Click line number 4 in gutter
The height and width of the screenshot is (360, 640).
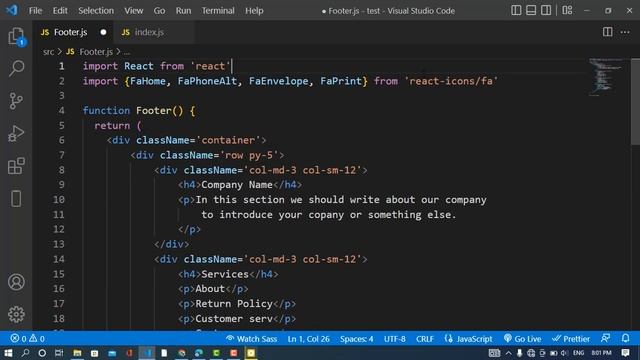point(61,111)
